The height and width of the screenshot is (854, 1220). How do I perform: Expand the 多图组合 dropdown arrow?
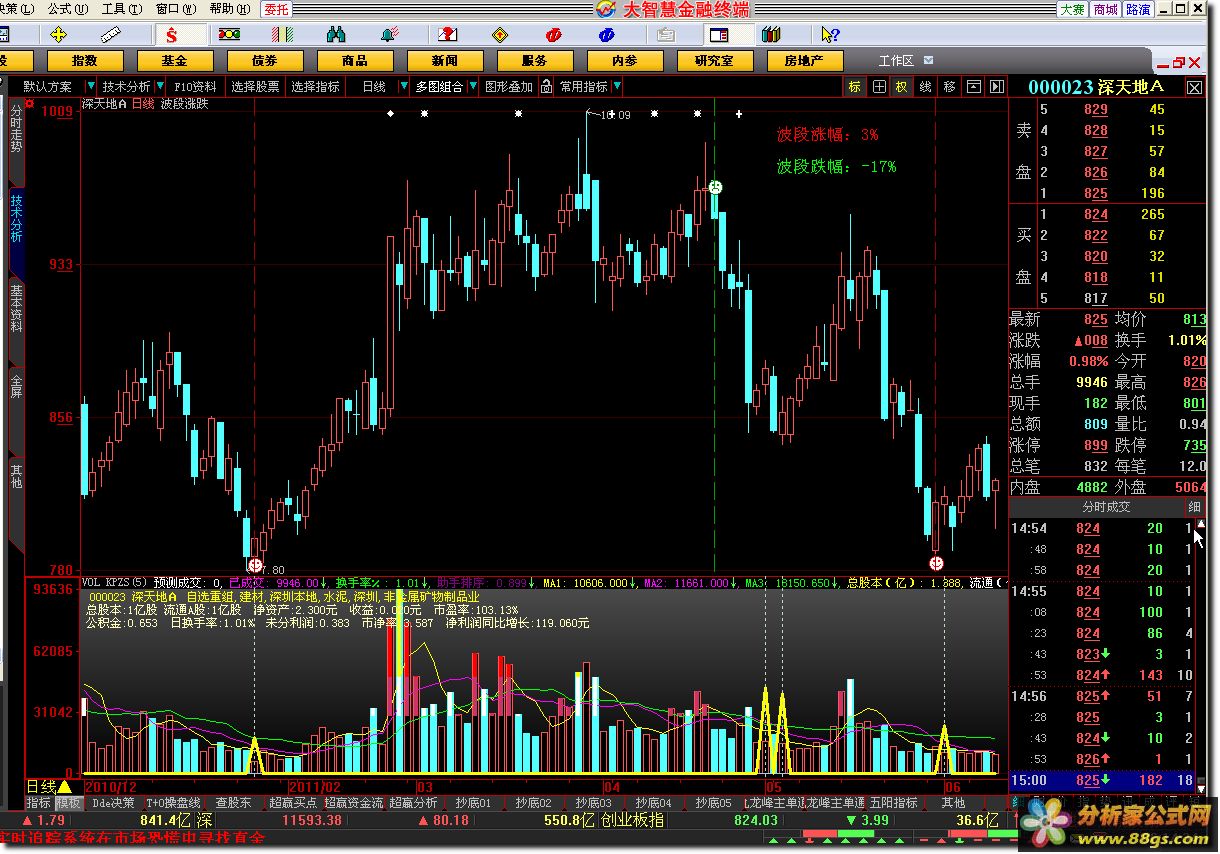tap(472, 87)
